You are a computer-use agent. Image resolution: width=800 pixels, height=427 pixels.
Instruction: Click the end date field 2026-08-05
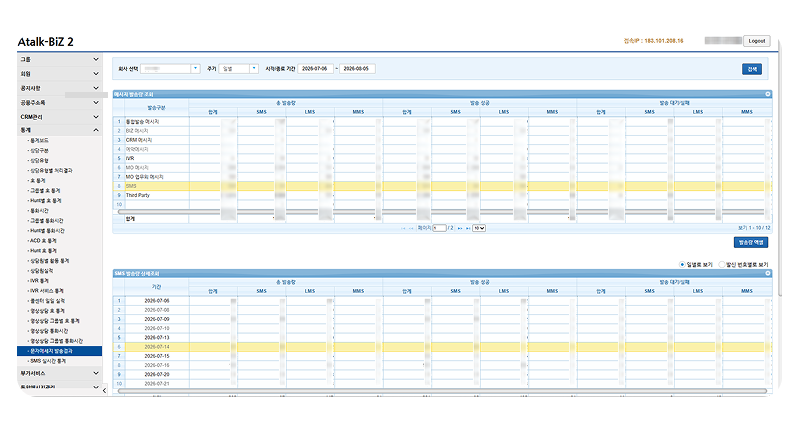tap(357, 68)
